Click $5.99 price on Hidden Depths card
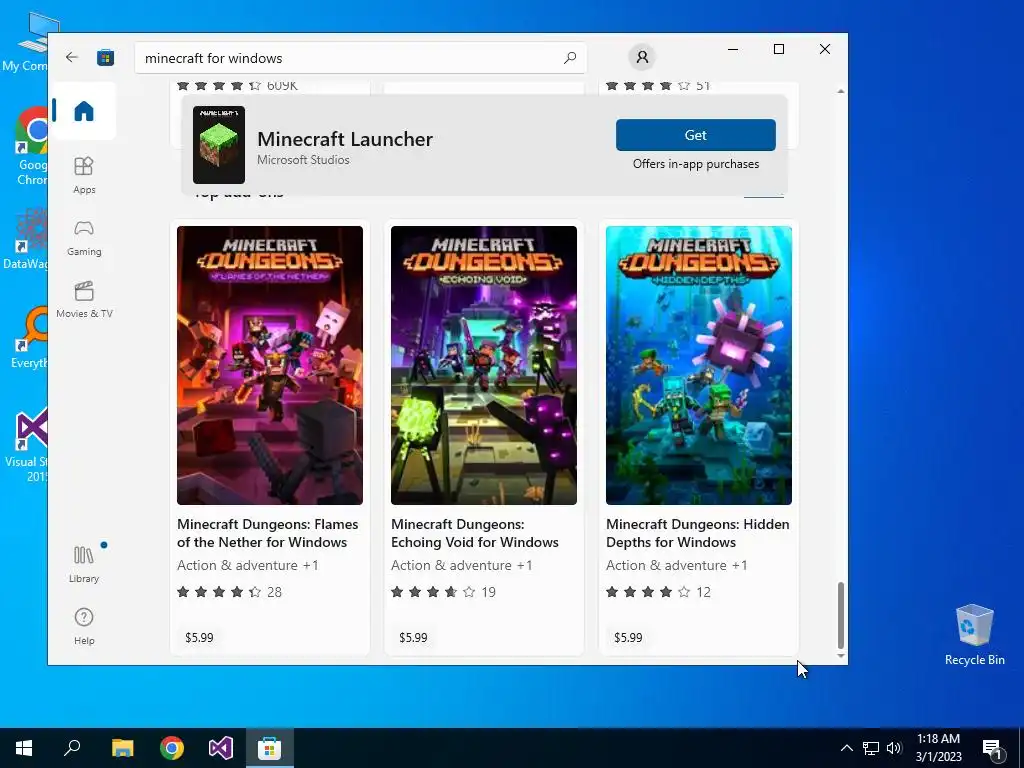Viewport: 1024px width, 768px height. tap(628, 637)
